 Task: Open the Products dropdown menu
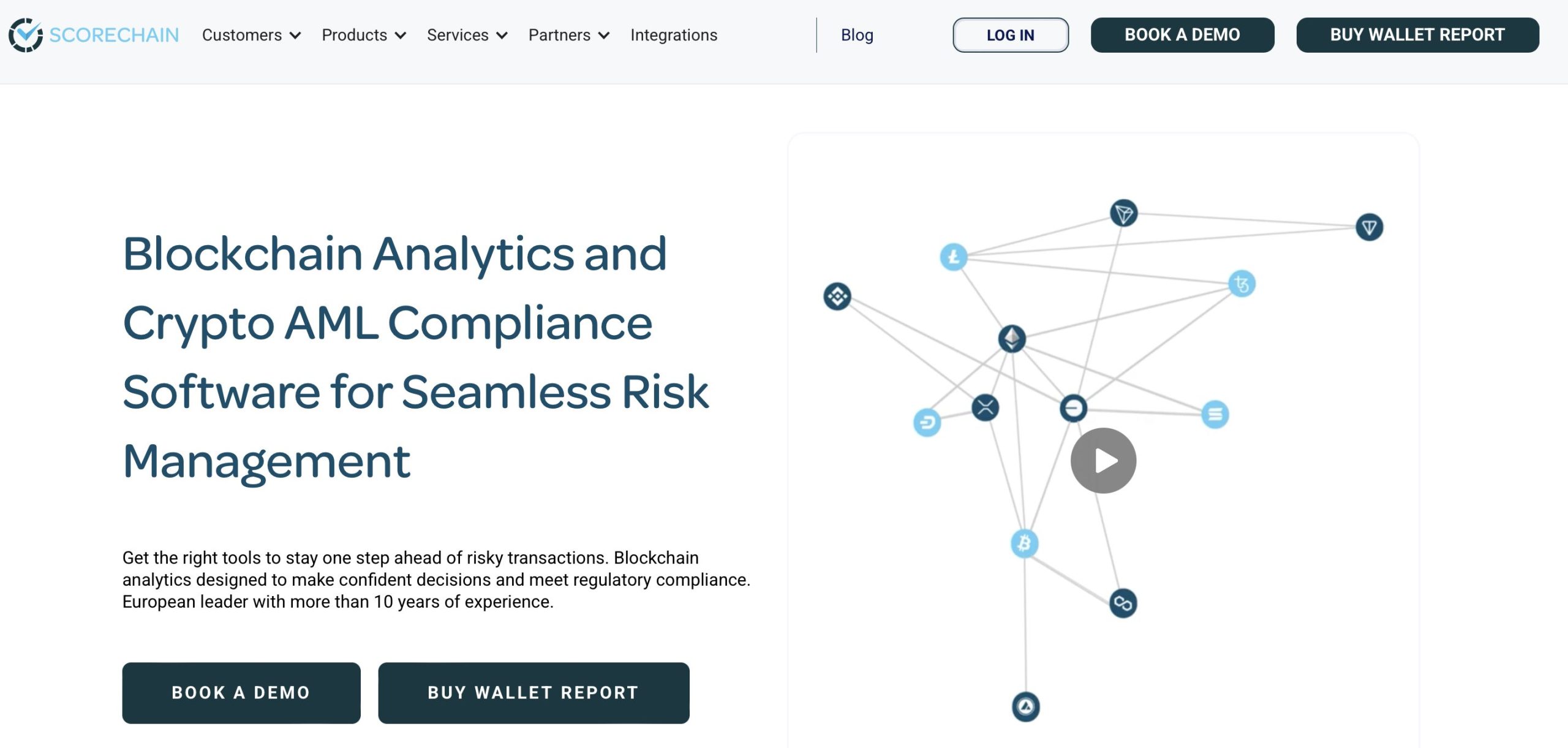click(364, 35)
